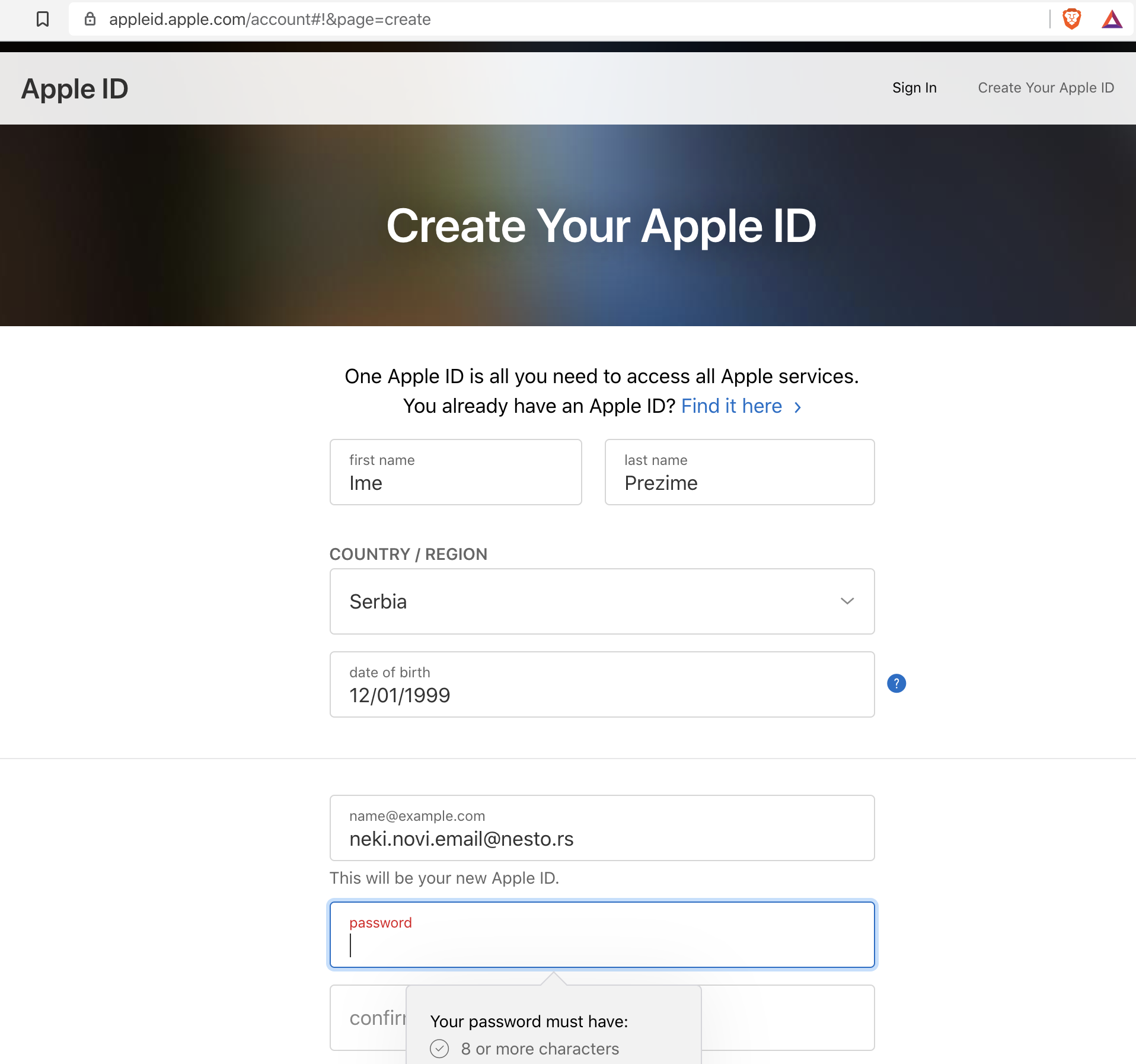Click the Brave Rewards triangle icon
Viewport: 1136px width, 1064px height.
point(1112,20)
